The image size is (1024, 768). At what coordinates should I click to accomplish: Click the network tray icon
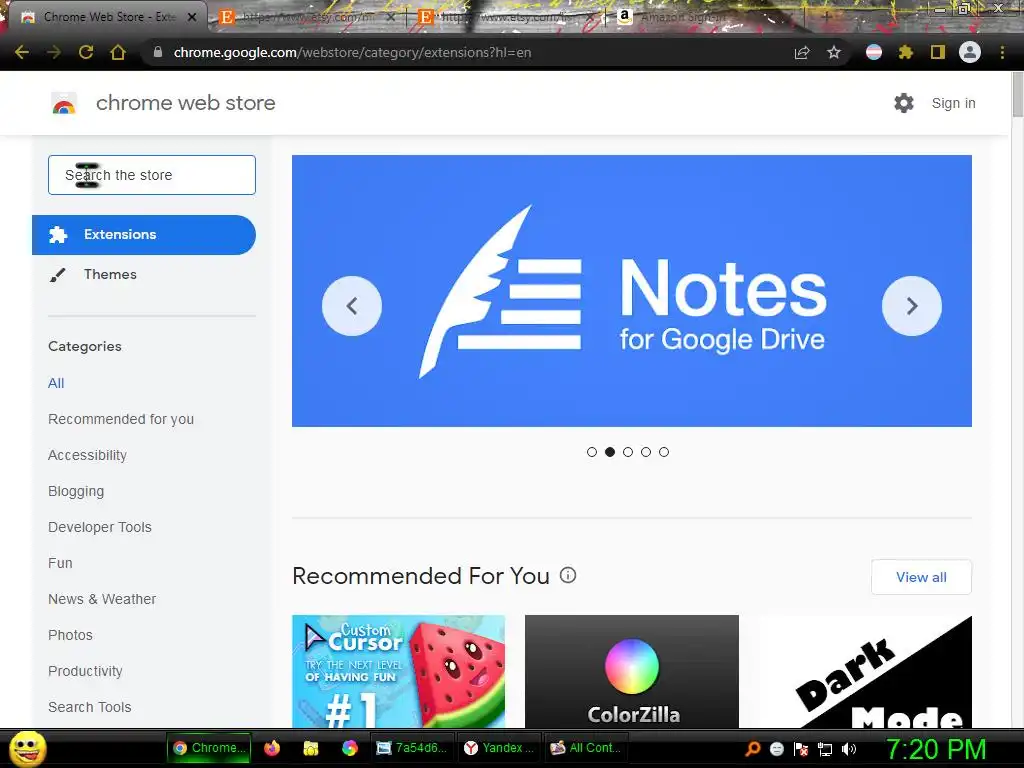(825, 748)
